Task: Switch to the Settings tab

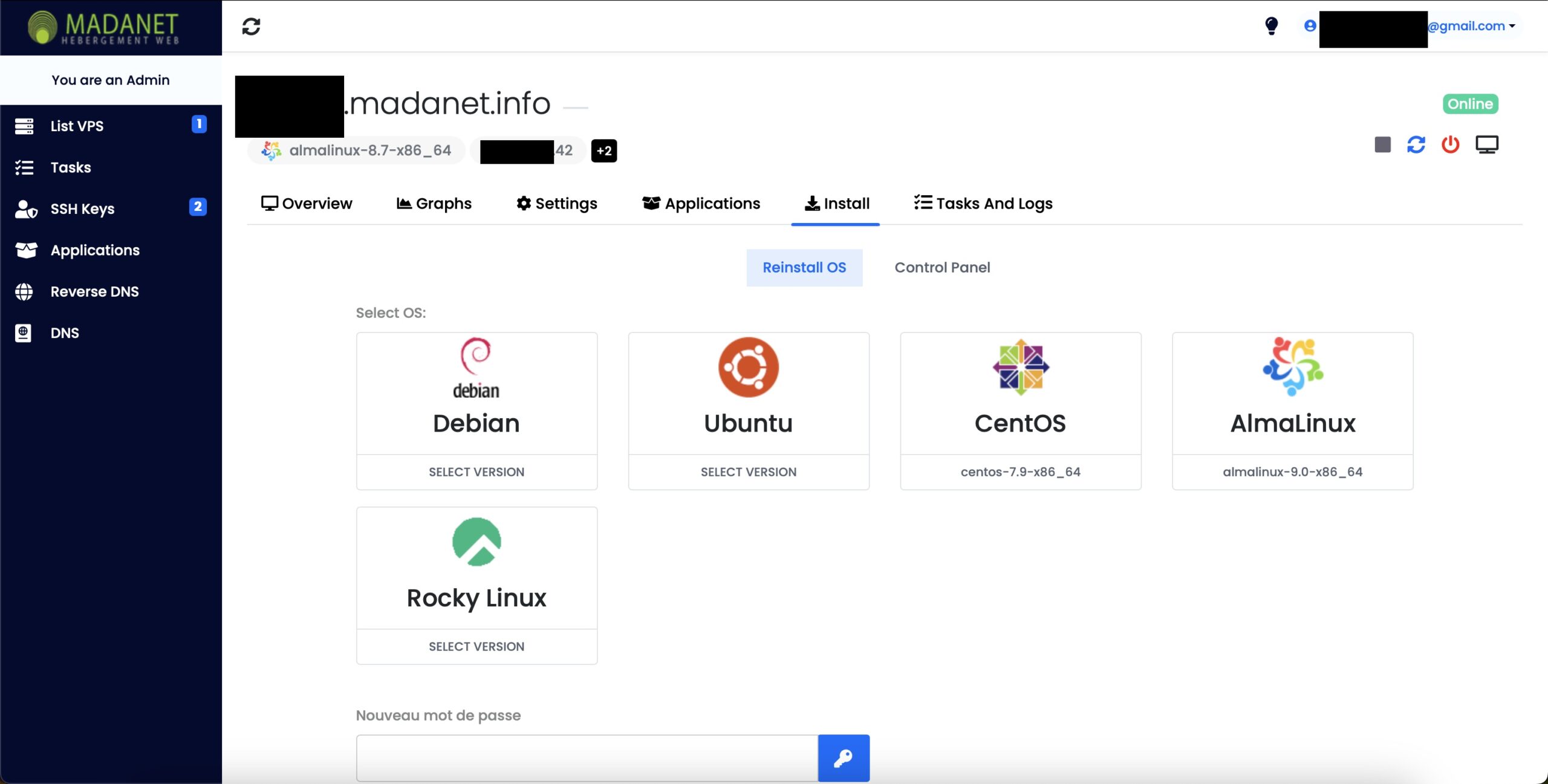Action: click(557, 204)
